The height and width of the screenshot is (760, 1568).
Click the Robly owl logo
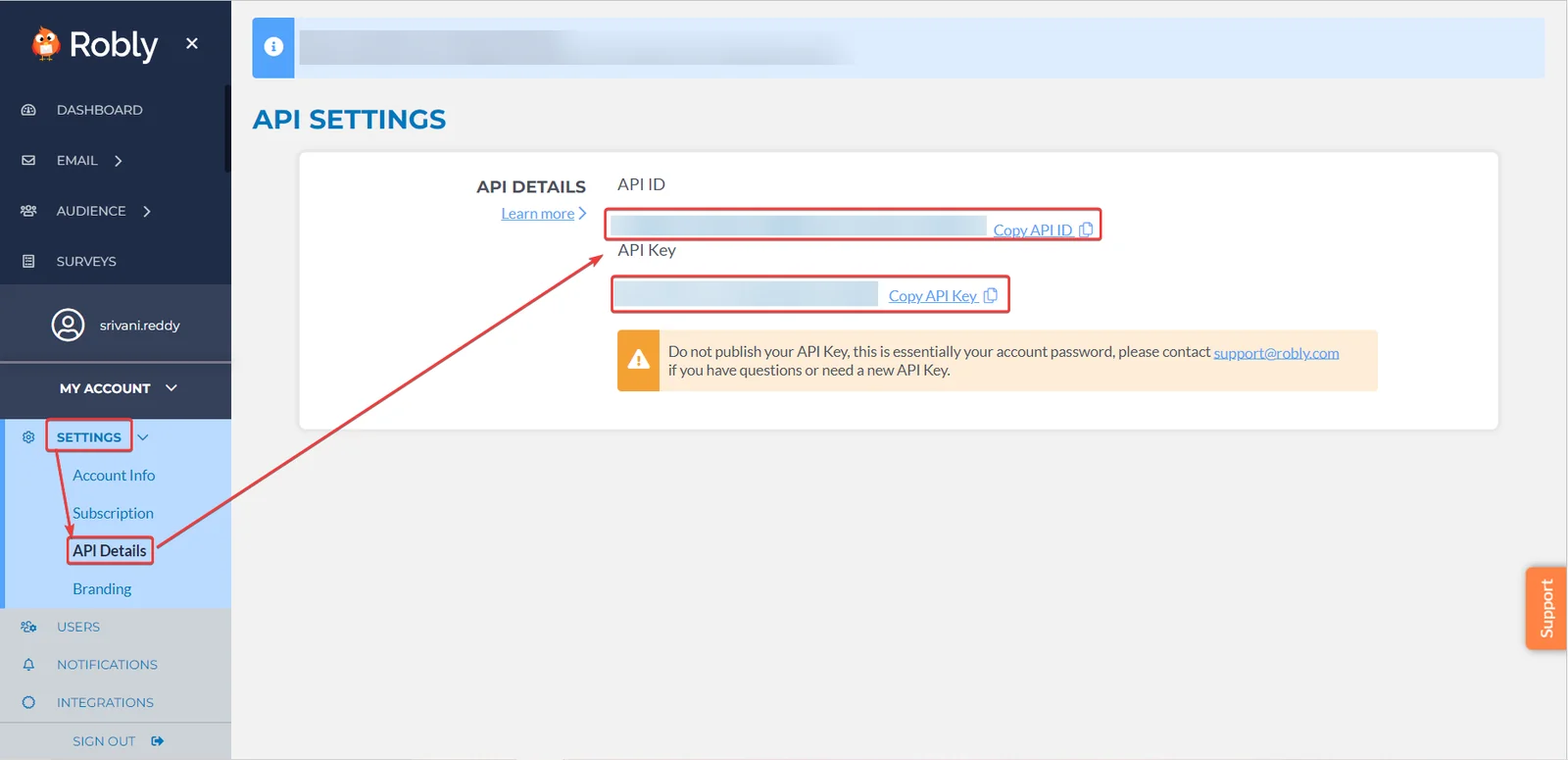click(x=46, y=44)
